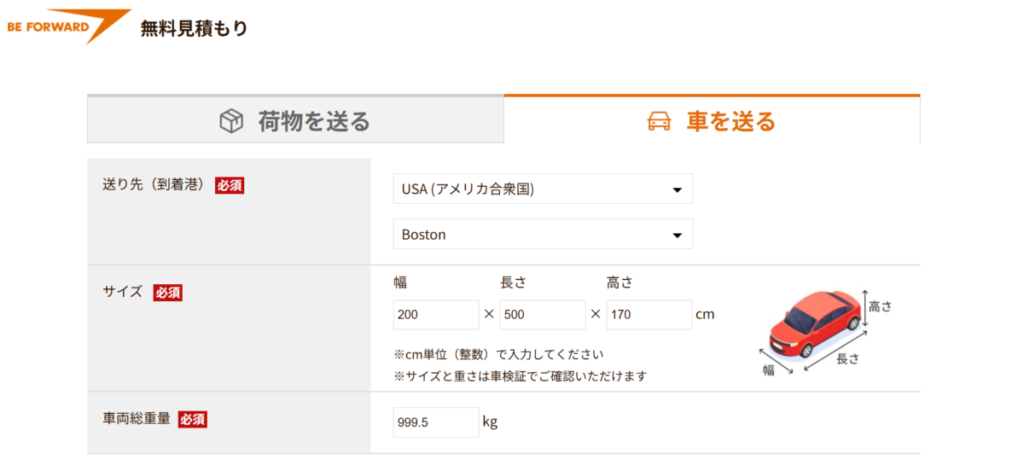Select the 車を送る tab
The image size is (1024, 471).
click(711, 121)
